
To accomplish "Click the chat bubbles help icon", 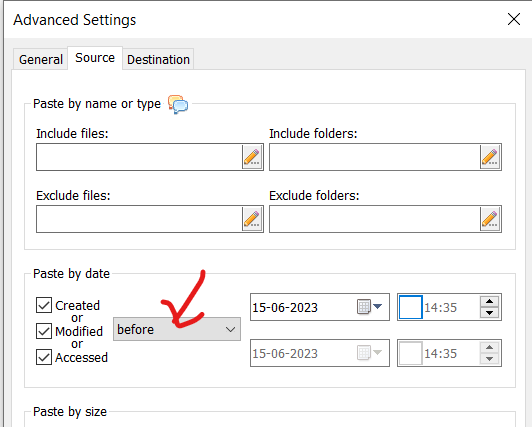I will coord(178,104).
